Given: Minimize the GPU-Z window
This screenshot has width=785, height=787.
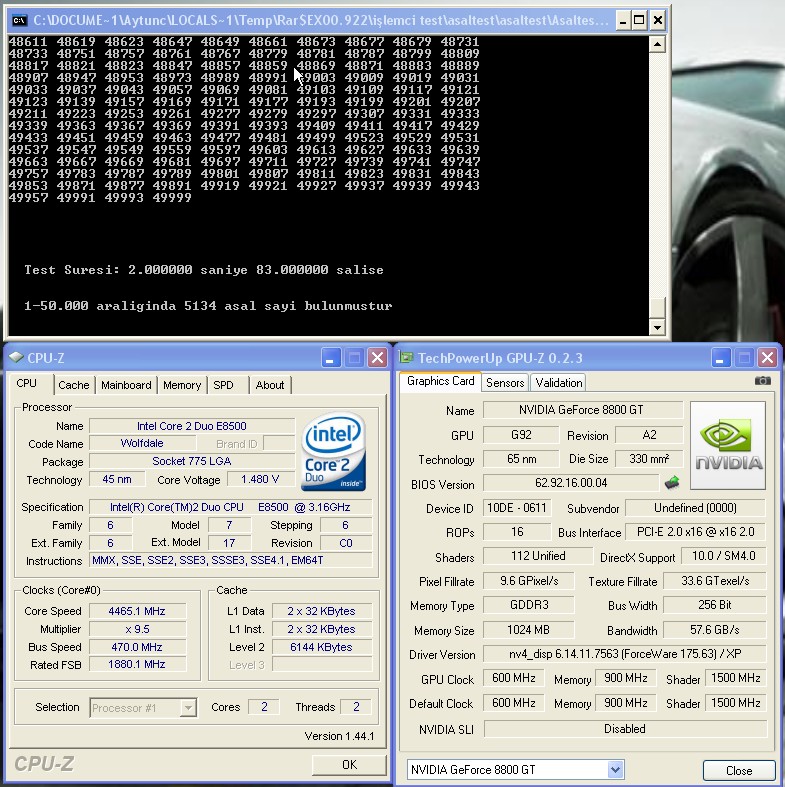Looking at the screenshot, I should pos(721,358).
